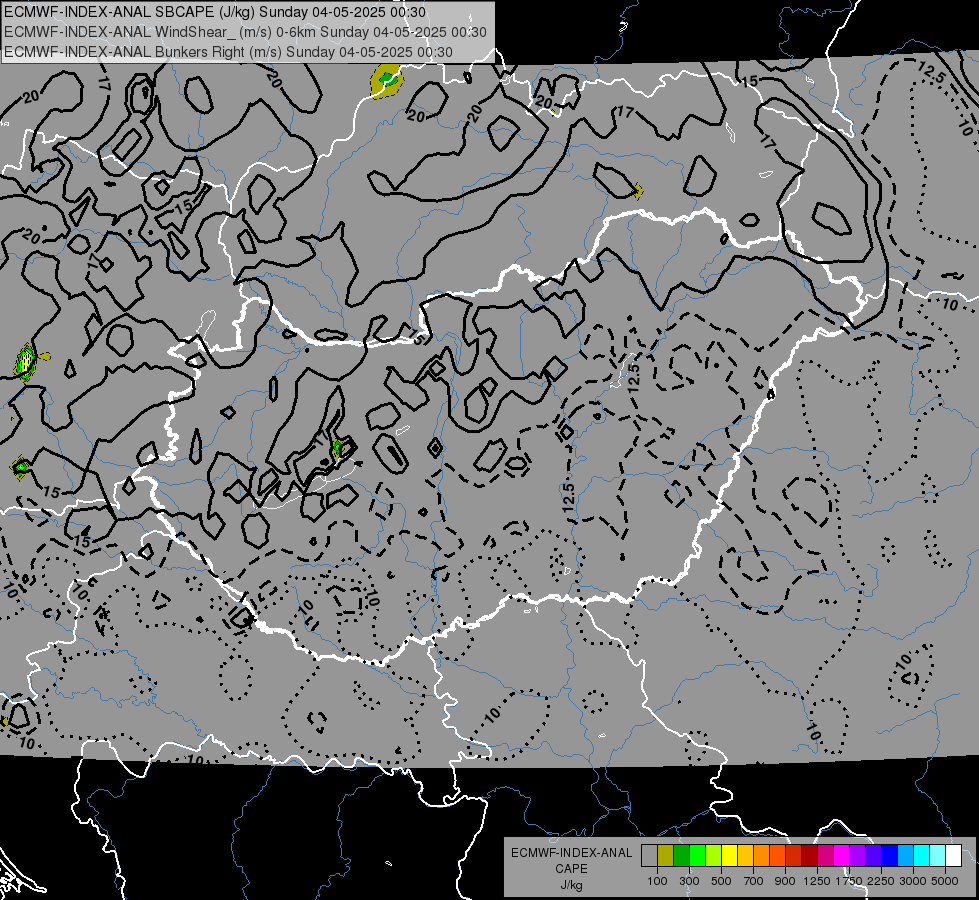Click the dark red legend swatch
This screenshot has height=900, width=979.
pyautogui.click(x=810, y=856)
